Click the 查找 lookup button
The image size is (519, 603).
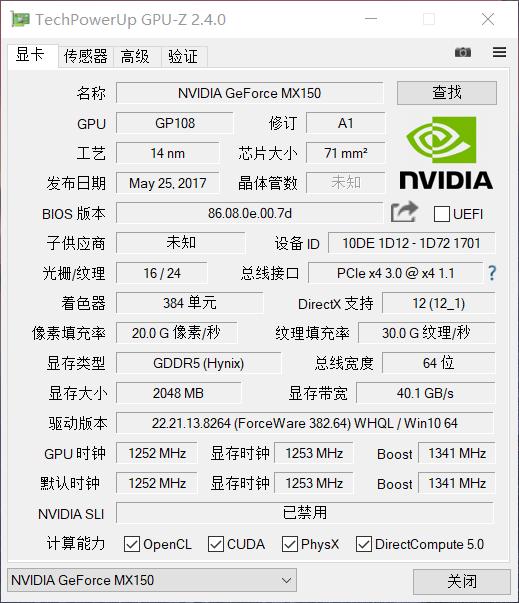[x=447, y=93]
